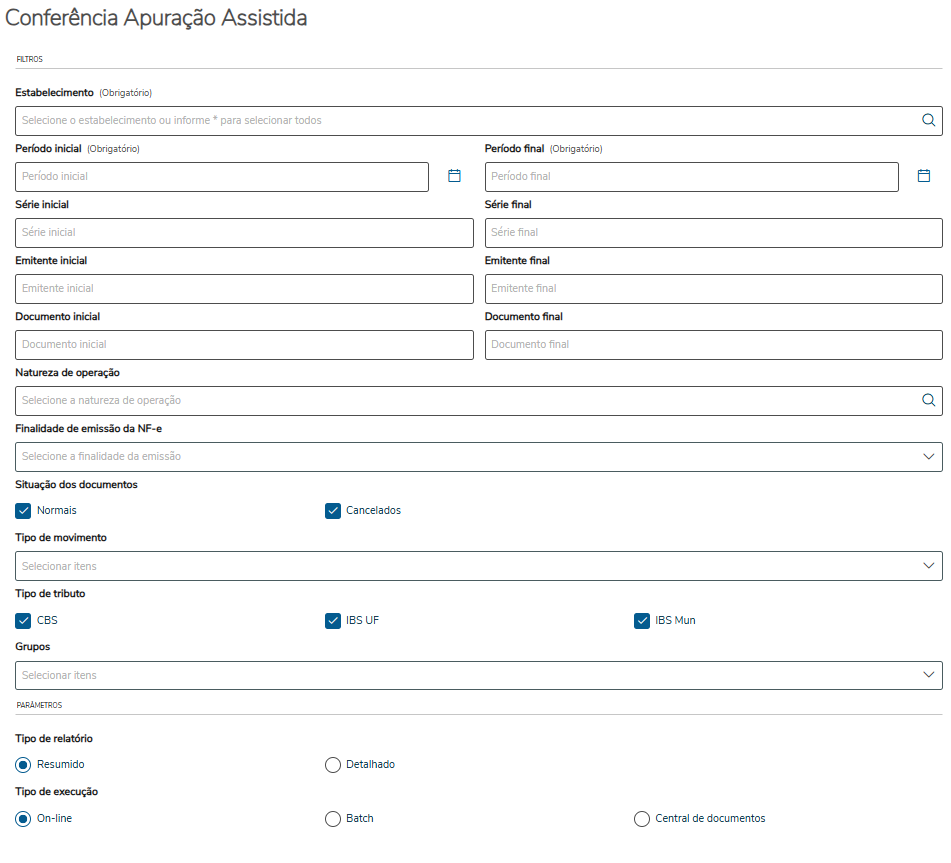Click the Natureza de operação search icon
This screenshot has height=863, width=951.
click(x=928, y=400)
